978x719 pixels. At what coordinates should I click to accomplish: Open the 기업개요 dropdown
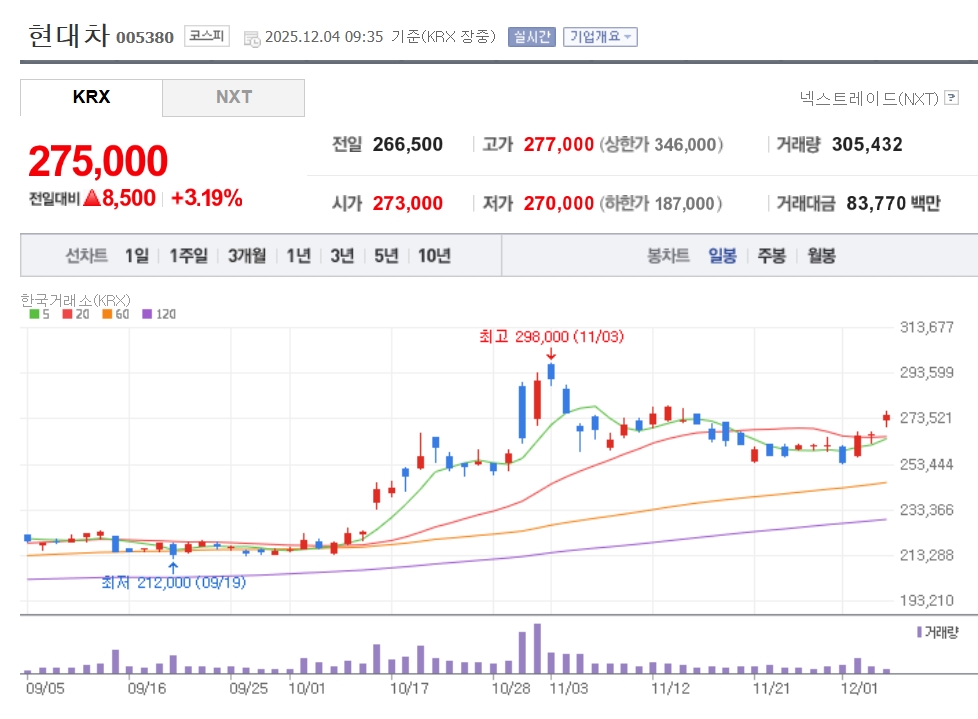tap(600, 37)
